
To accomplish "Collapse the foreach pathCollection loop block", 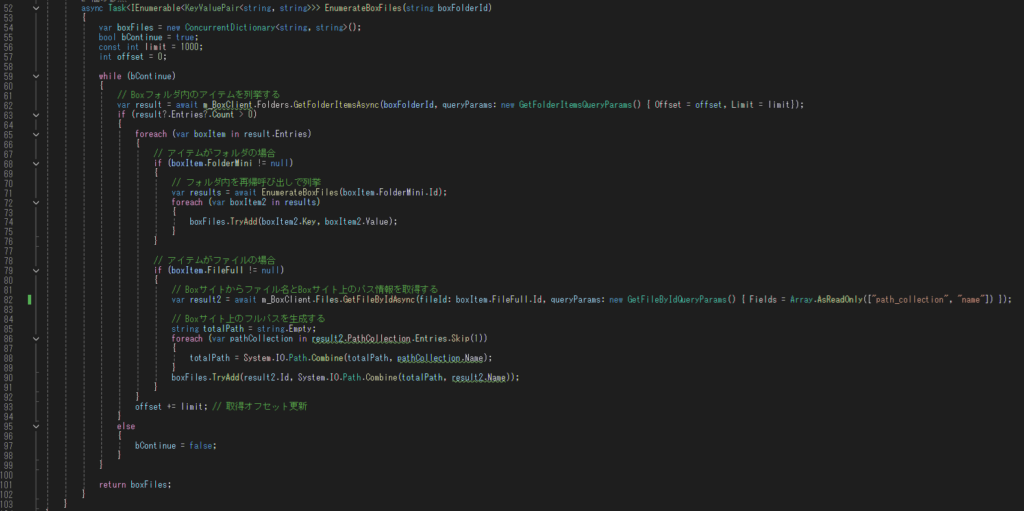I will point(37,338).
